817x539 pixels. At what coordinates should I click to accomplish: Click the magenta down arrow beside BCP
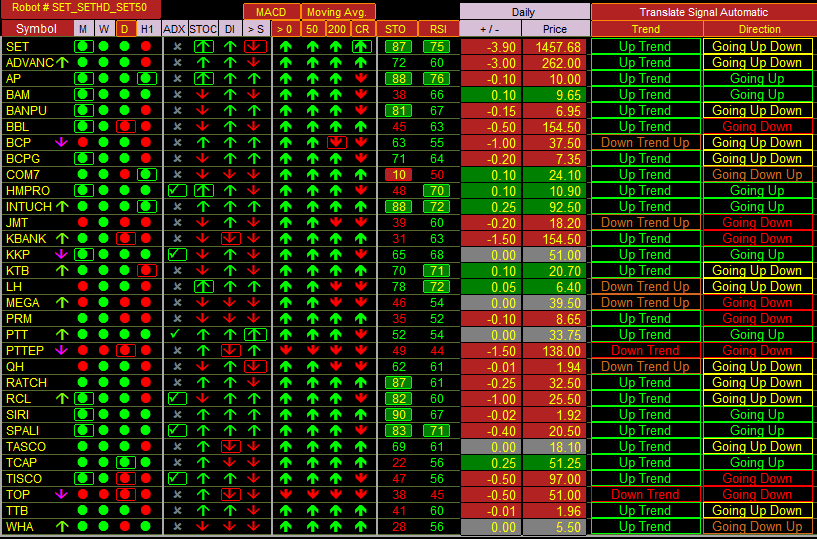(61, 142)
